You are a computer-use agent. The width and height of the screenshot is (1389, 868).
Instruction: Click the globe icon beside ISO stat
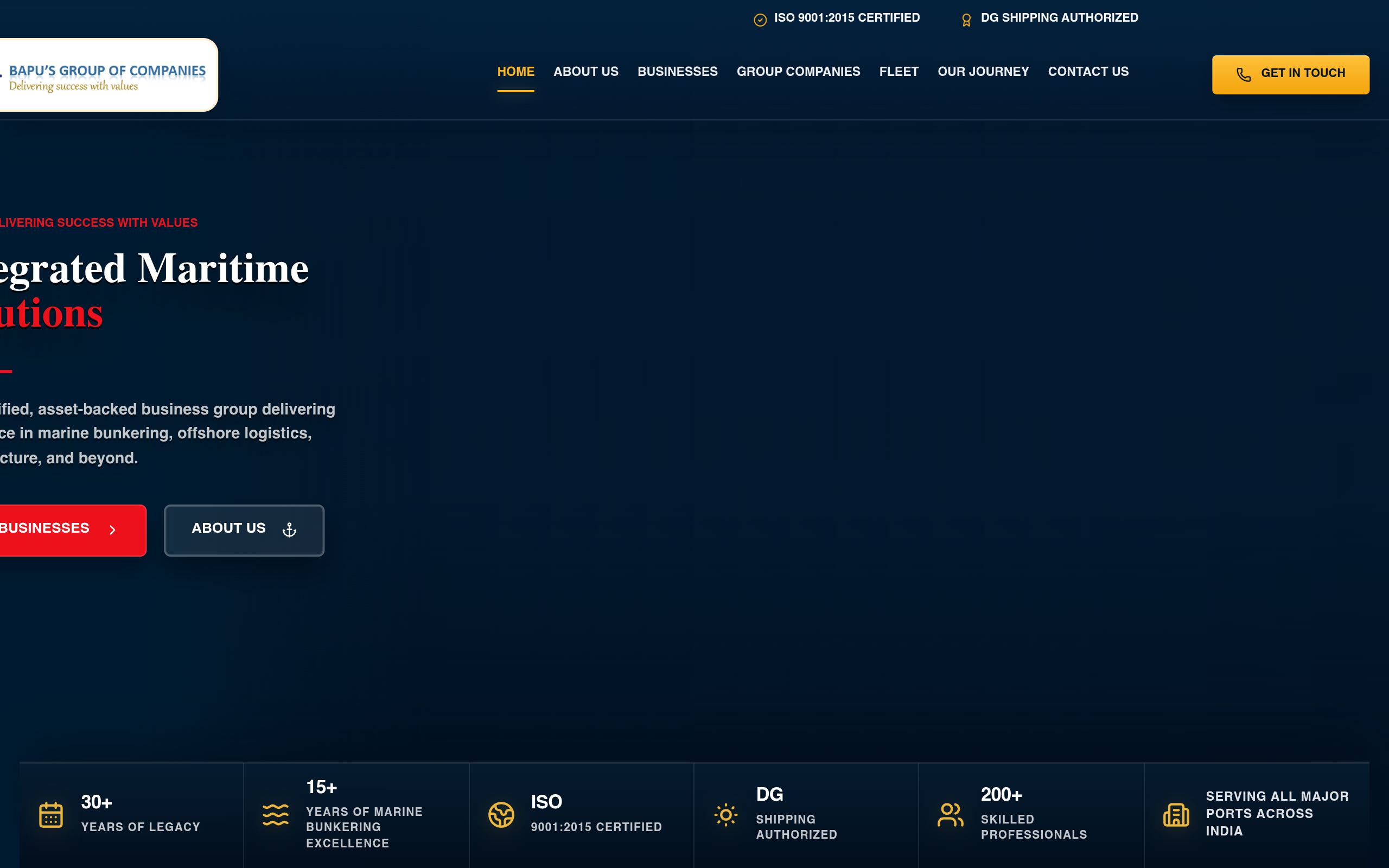click(x=501, y=815)
